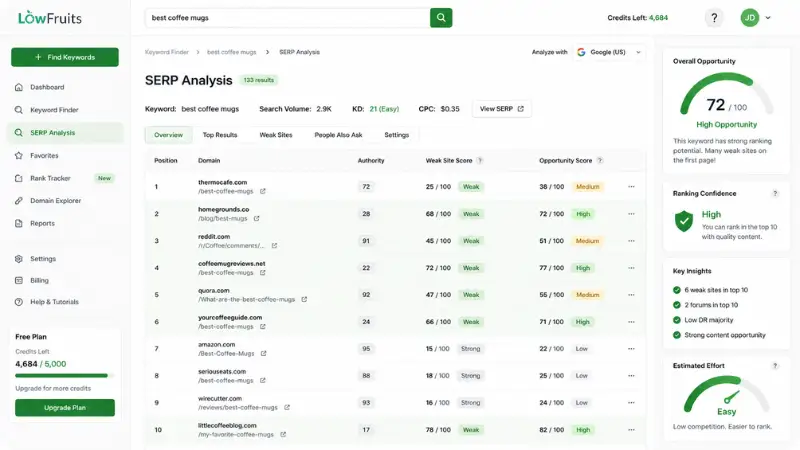The image size is (800, 450).
Task: Click the wirecutter.com domain name
Action: 220,398
